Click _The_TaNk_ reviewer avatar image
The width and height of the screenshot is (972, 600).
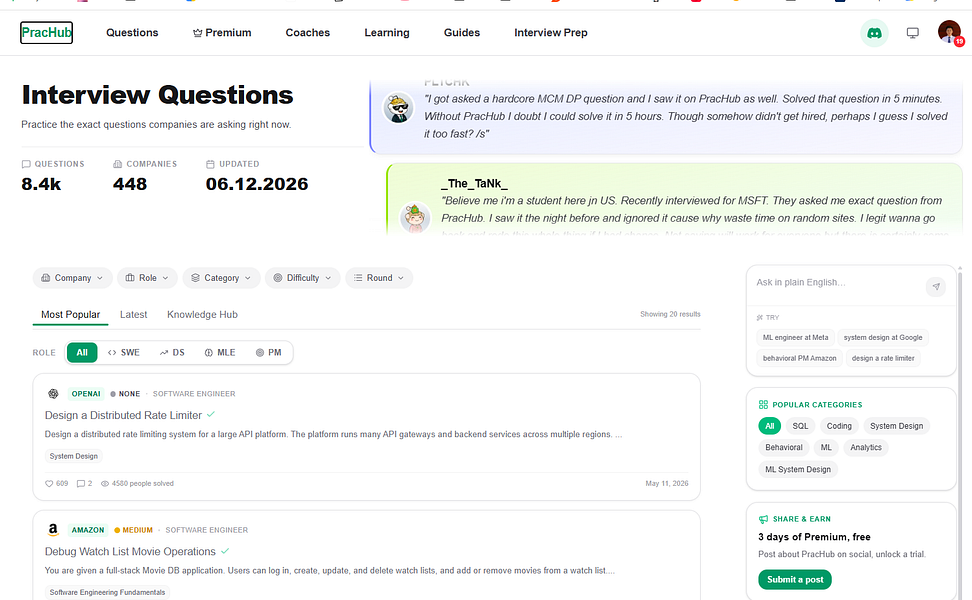click(415, 218)
